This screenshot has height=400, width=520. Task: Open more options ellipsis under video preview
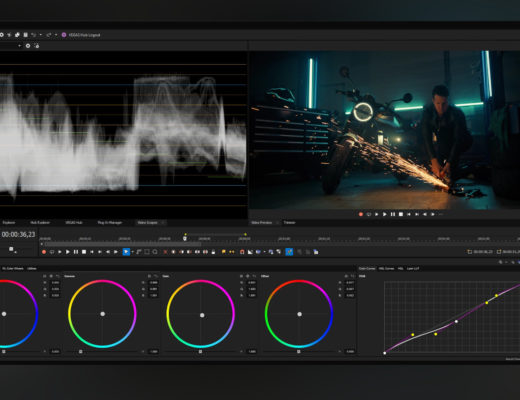tap(441, 214)
